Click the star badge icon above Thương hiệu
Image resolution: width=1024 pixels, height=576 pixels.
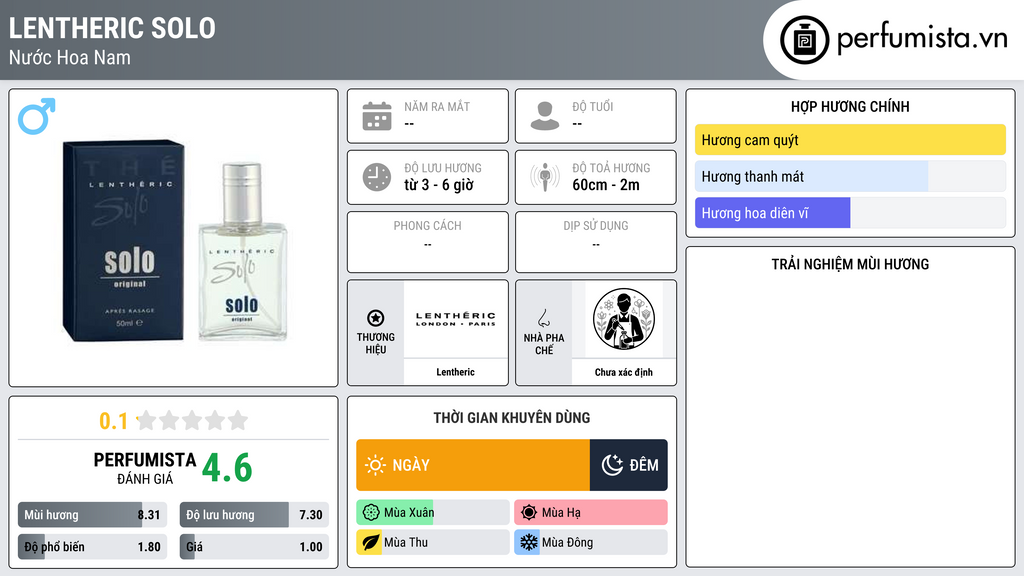376,318
